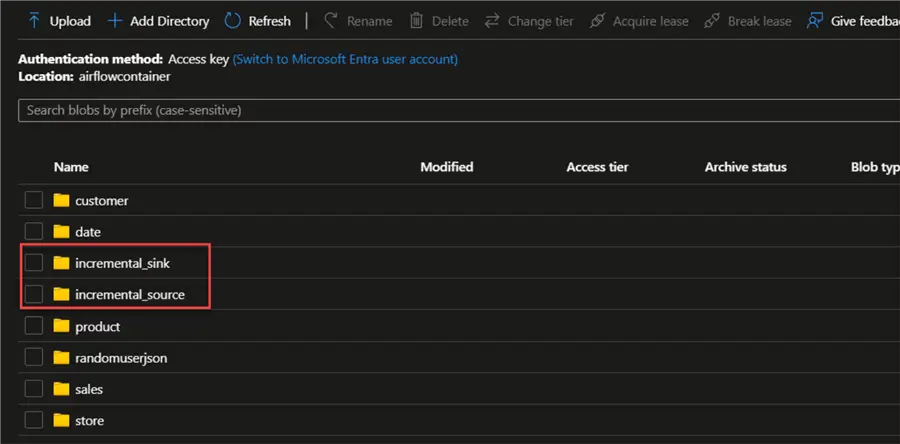The image size is (900, 444).
Task: Check the box next to incremental_sink
Action: [x=34, y=263]
